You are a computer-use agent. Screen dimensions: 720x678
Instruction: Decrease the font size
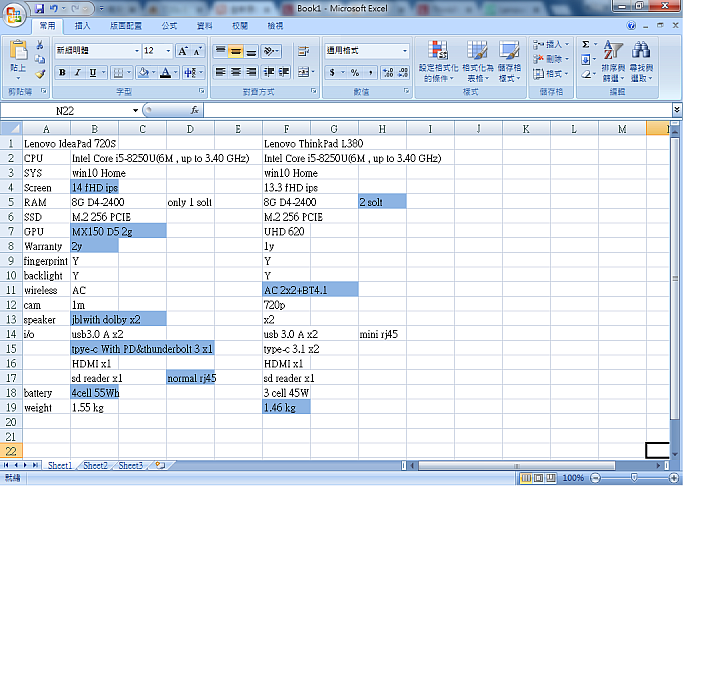[x=197, y=51]
